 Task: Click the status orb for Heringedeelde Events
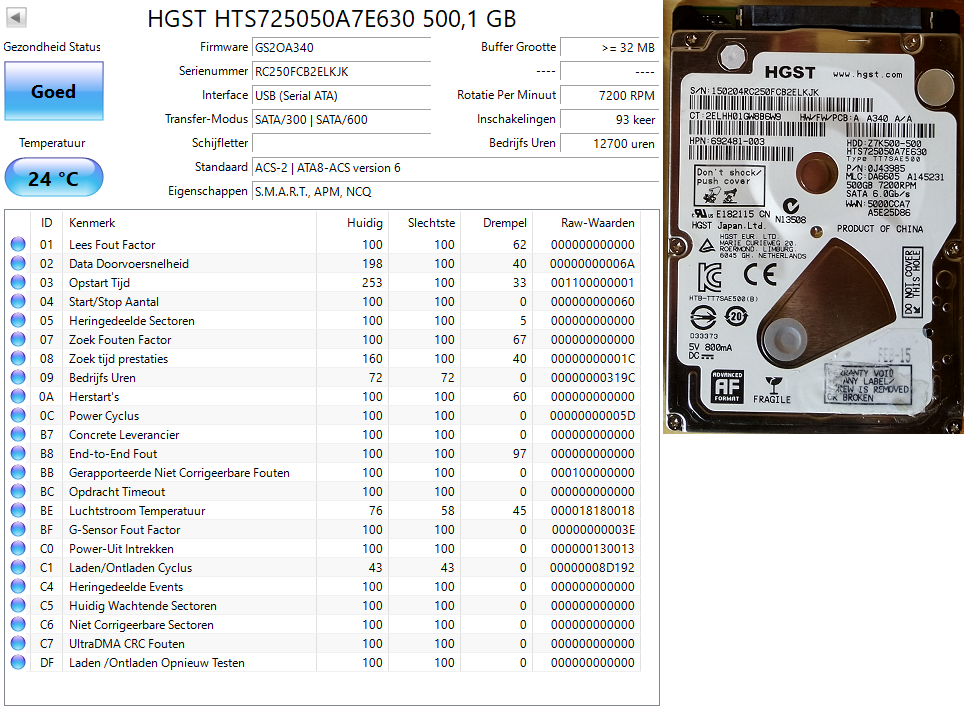[18, 587]
